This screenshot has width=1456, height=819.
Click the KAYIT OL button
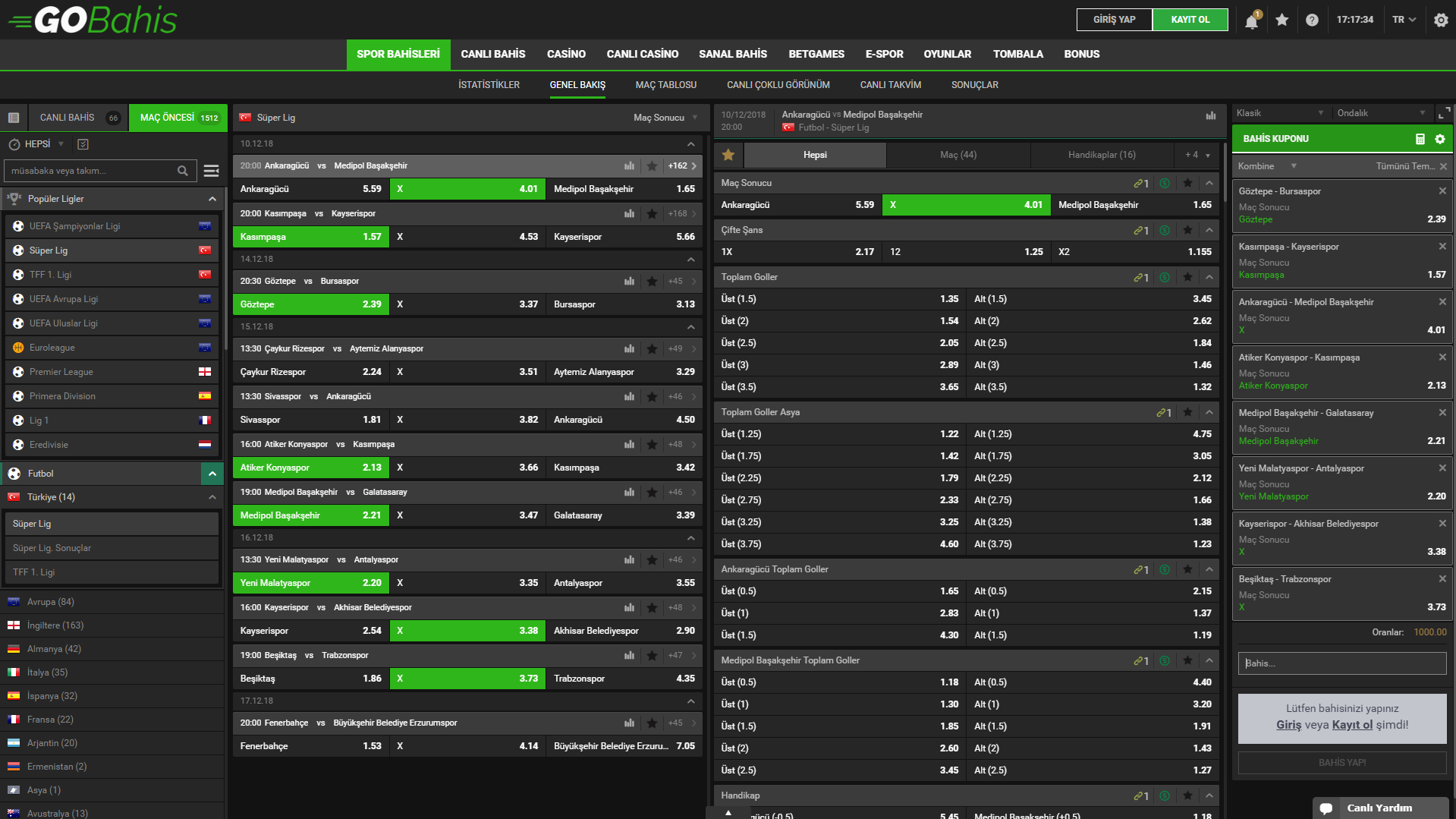pyautogui.click(x=1190, y=20)
